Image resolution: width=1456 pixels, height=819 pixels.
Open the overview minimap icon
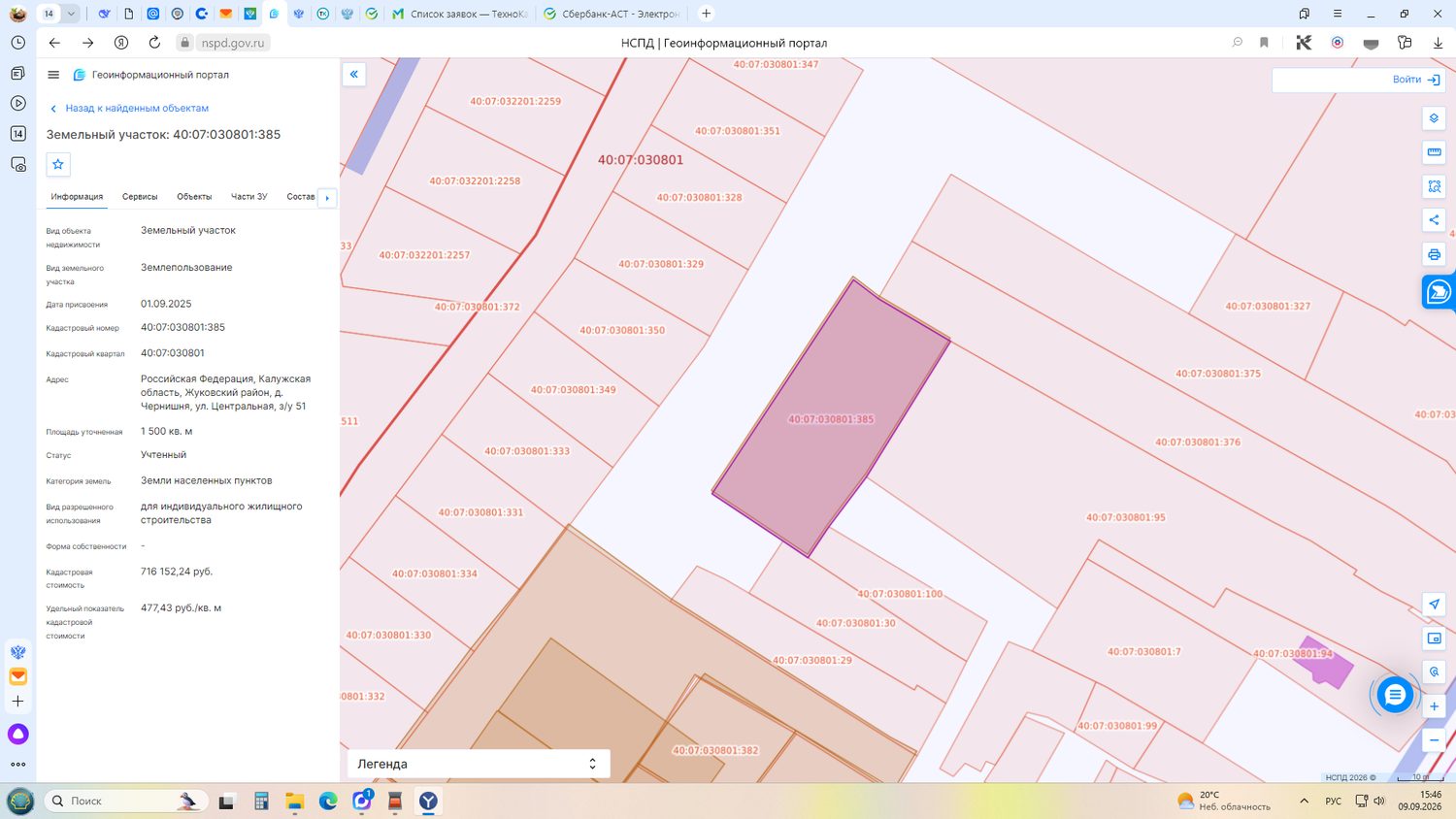1434,638
